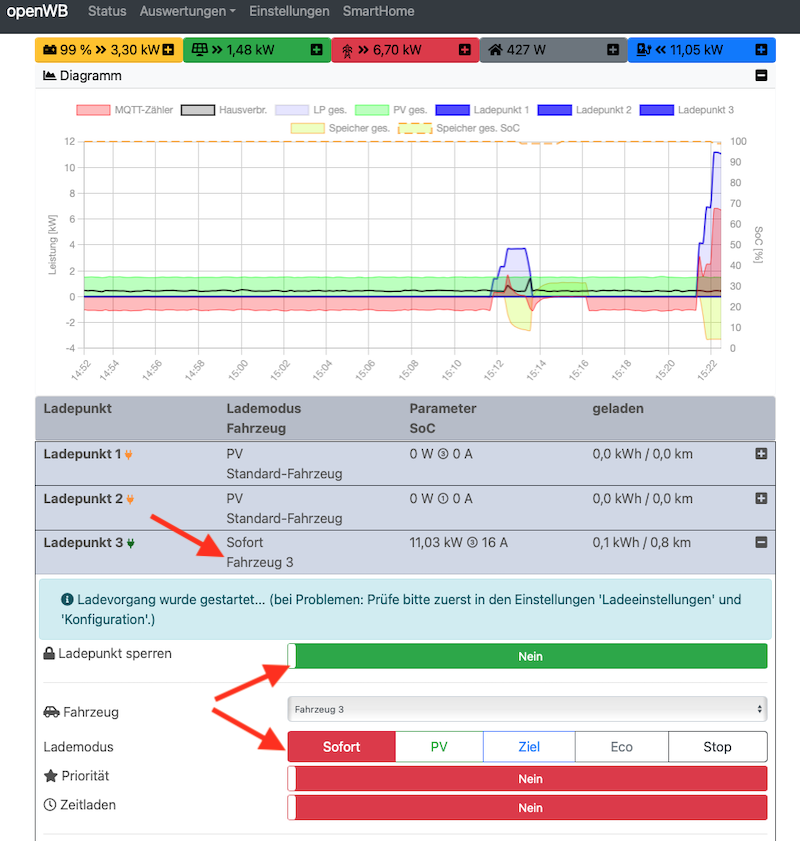800x841 pixels.
Task: Expand the charging 11,05 kW tile
Action: [761, 50]
